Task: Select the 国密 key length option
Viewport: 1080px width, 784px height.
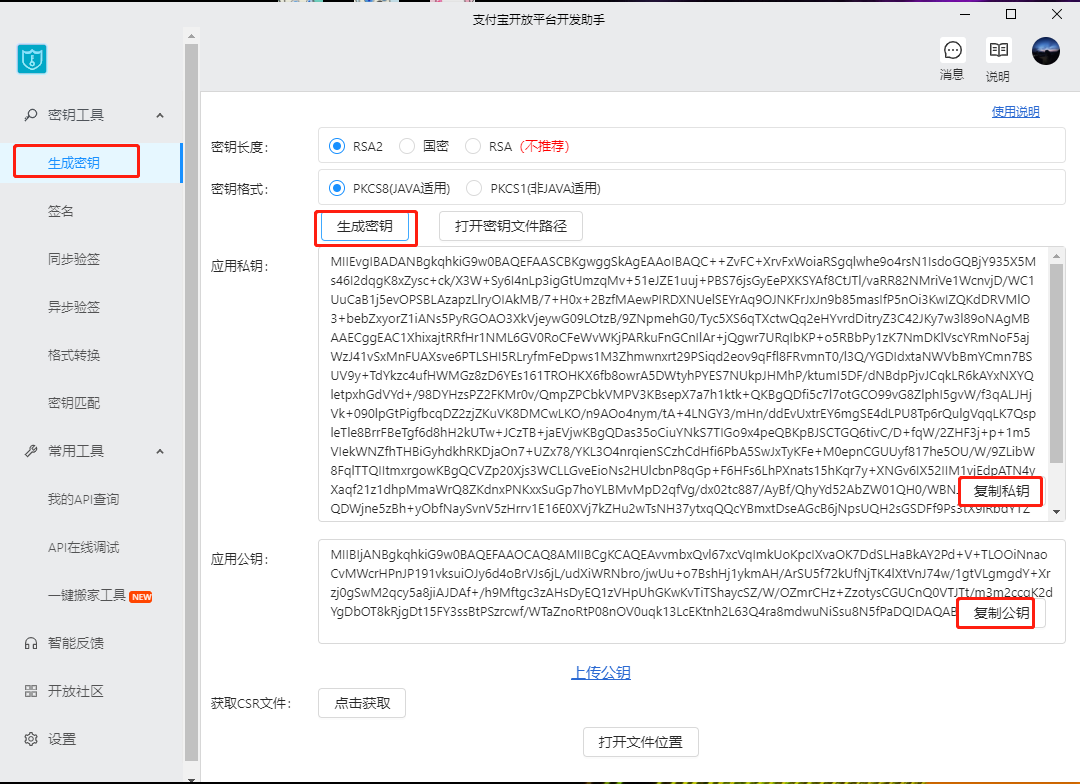Action: point(407,146)
